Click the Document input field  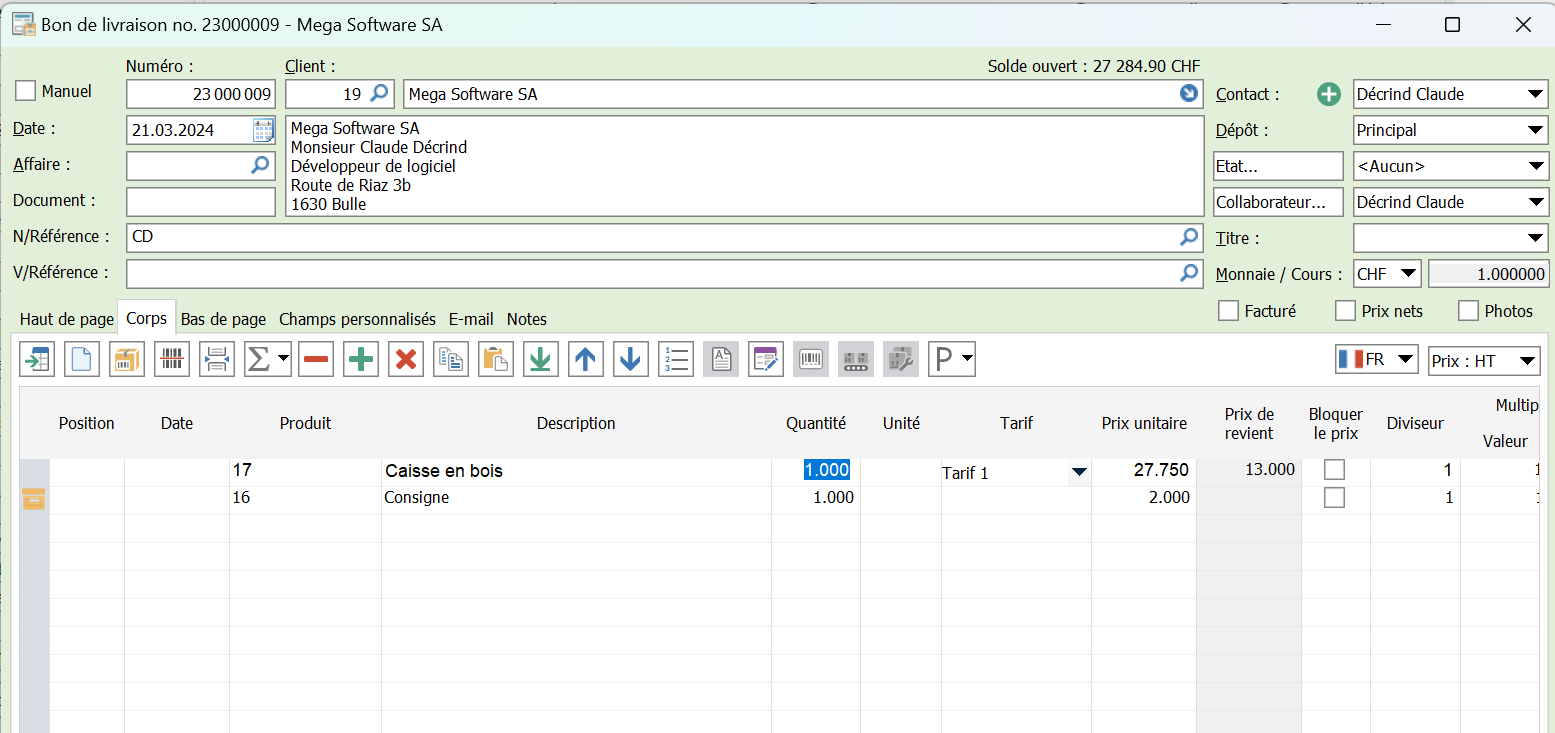coord(201,202)
